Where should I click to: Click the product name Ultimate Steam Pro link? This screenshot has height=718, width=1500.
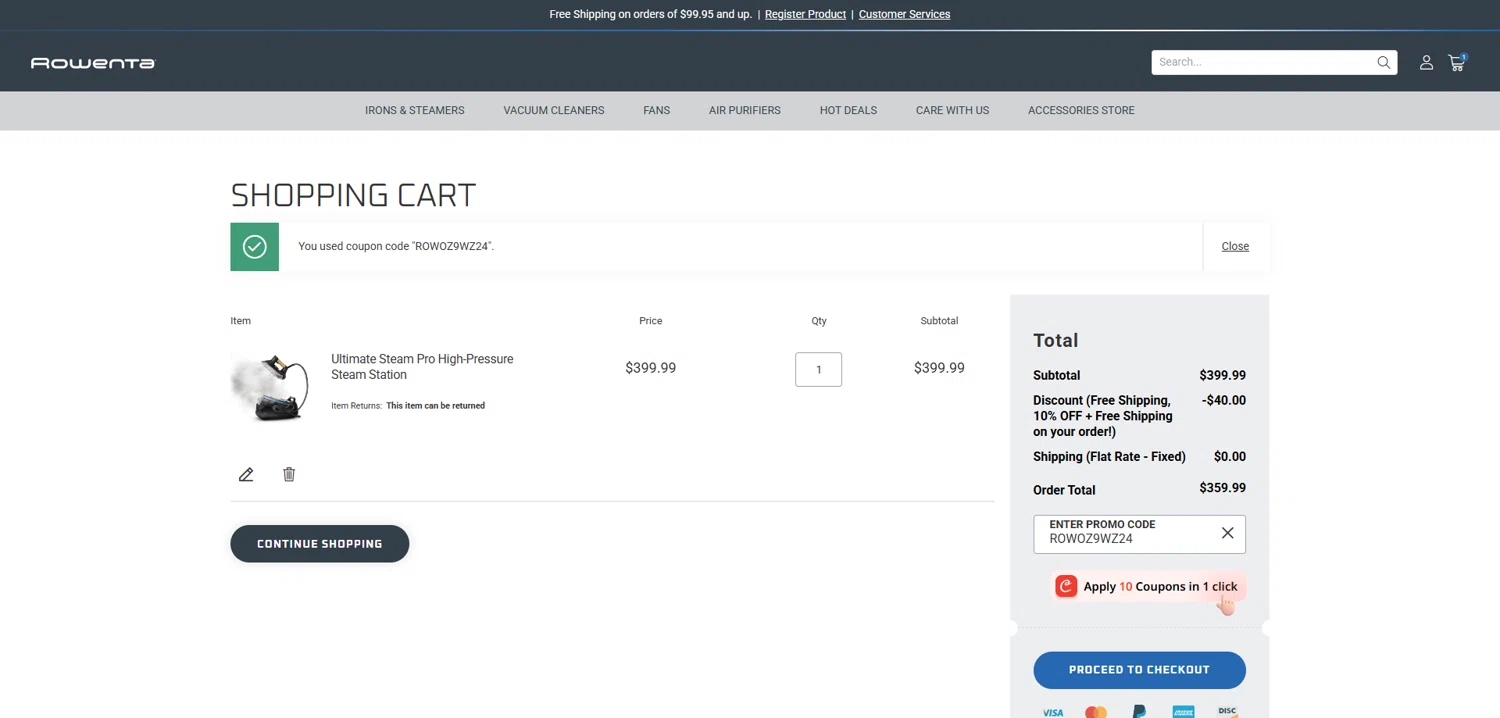422,367
